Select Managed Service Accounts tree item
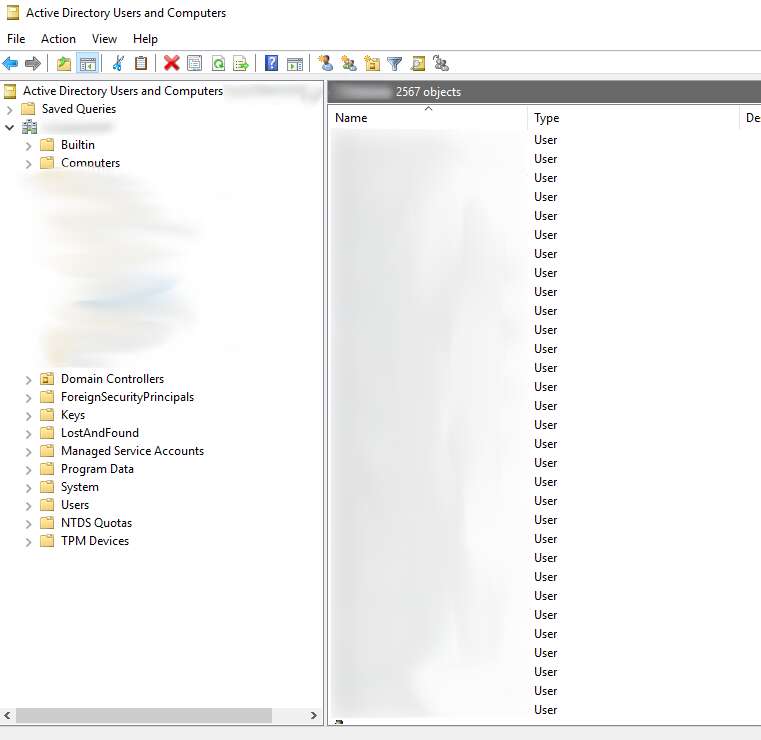 (132, 450)
